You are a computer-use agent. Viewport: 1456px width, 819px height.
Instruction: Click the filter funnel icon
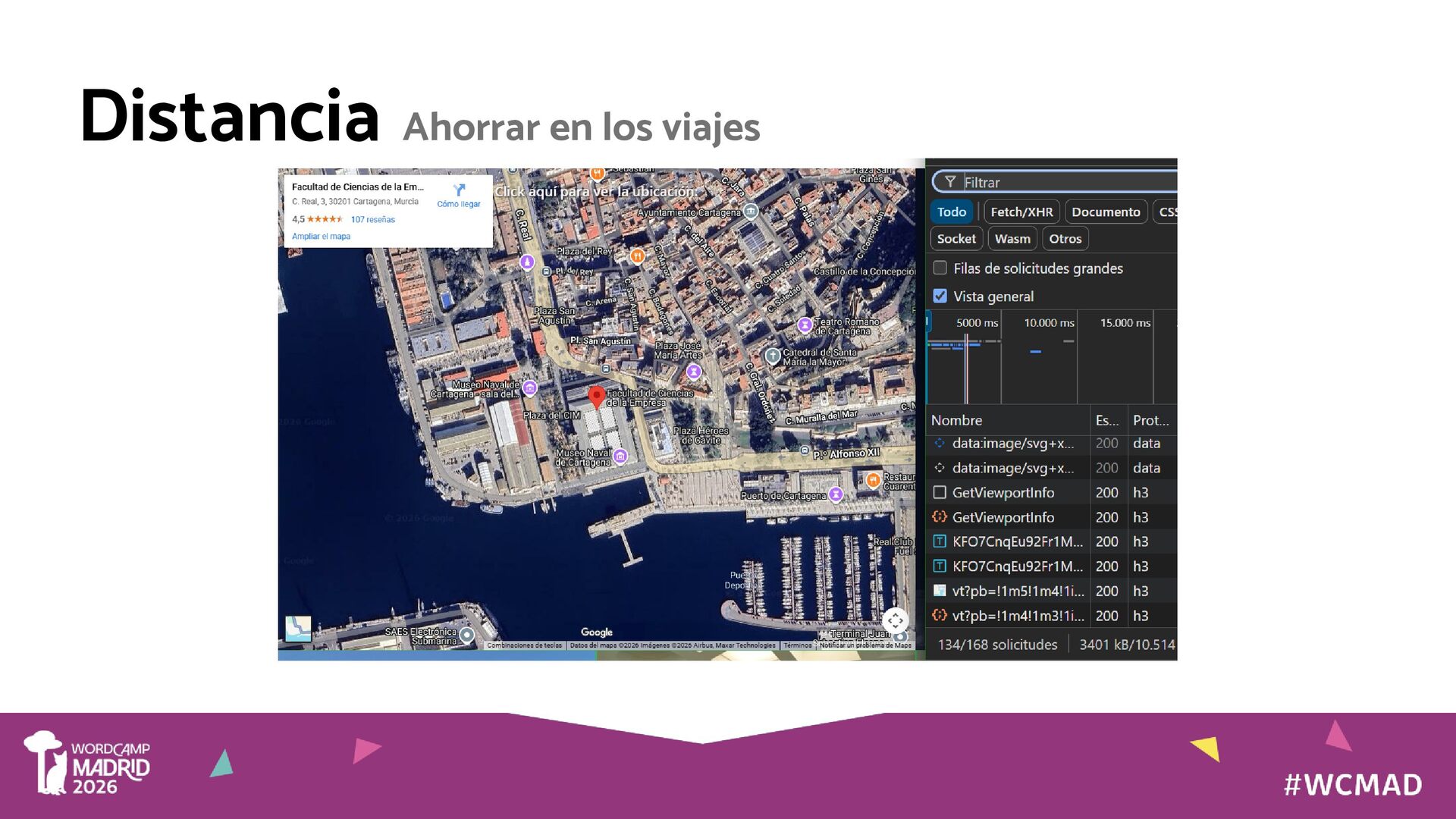949,182
